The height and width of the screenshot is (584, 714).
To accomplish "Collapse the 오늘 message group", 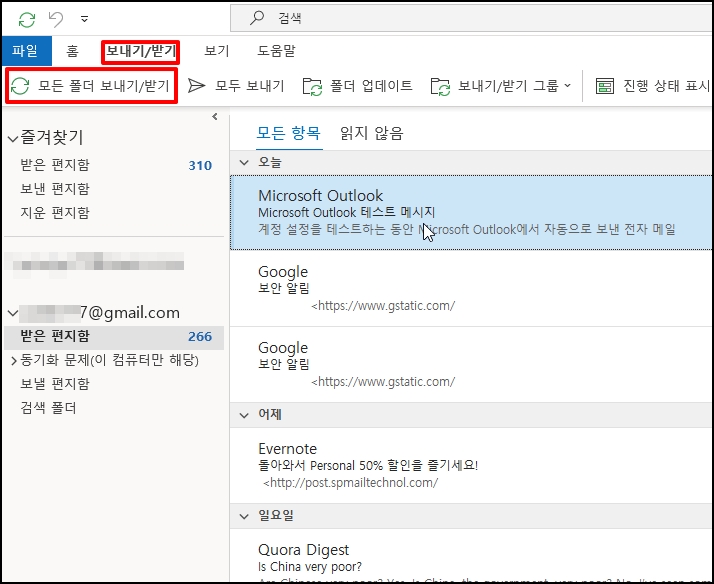I will [x=245, y=163].
